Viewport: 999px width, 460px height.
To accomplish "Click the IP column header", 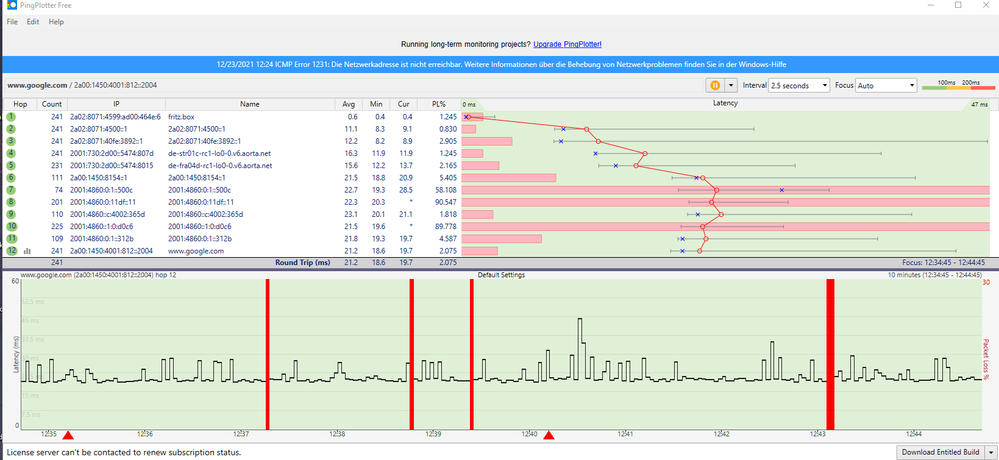I will point(116,104).
